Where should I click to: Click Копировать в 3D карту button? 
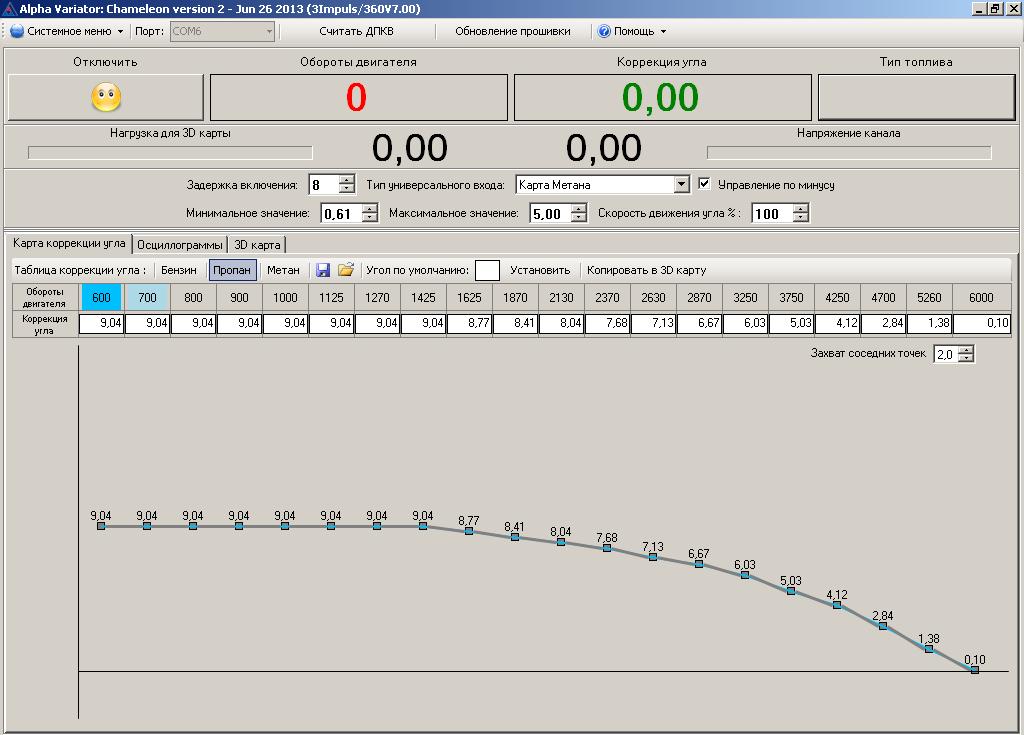click(x=646, y=270)
